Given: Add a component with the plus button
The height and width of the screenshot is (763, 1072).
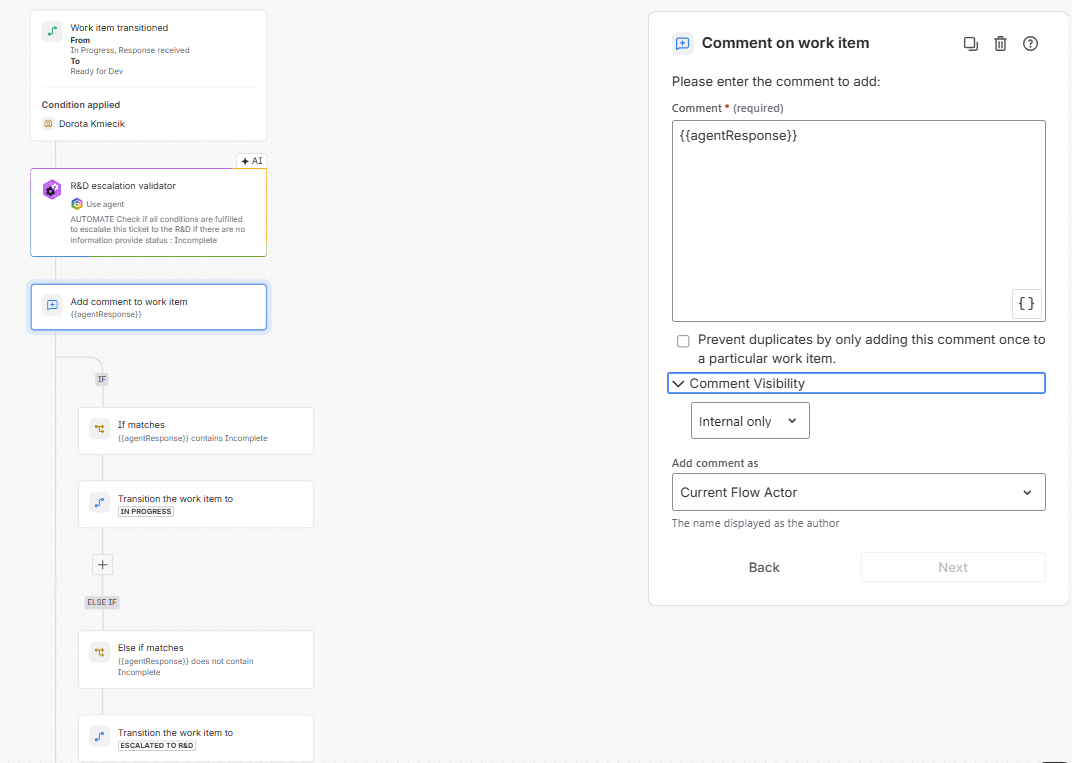Looking at the screenshot, I should [x=103, y=565].
